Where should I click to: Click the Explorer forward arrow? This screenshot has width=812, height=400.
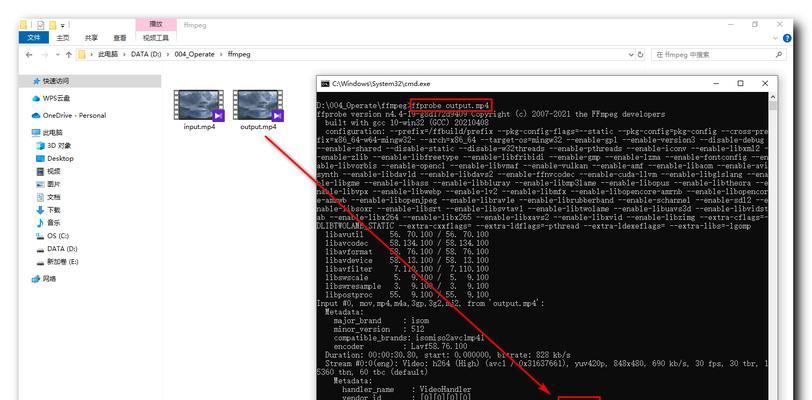pos(45,54)
